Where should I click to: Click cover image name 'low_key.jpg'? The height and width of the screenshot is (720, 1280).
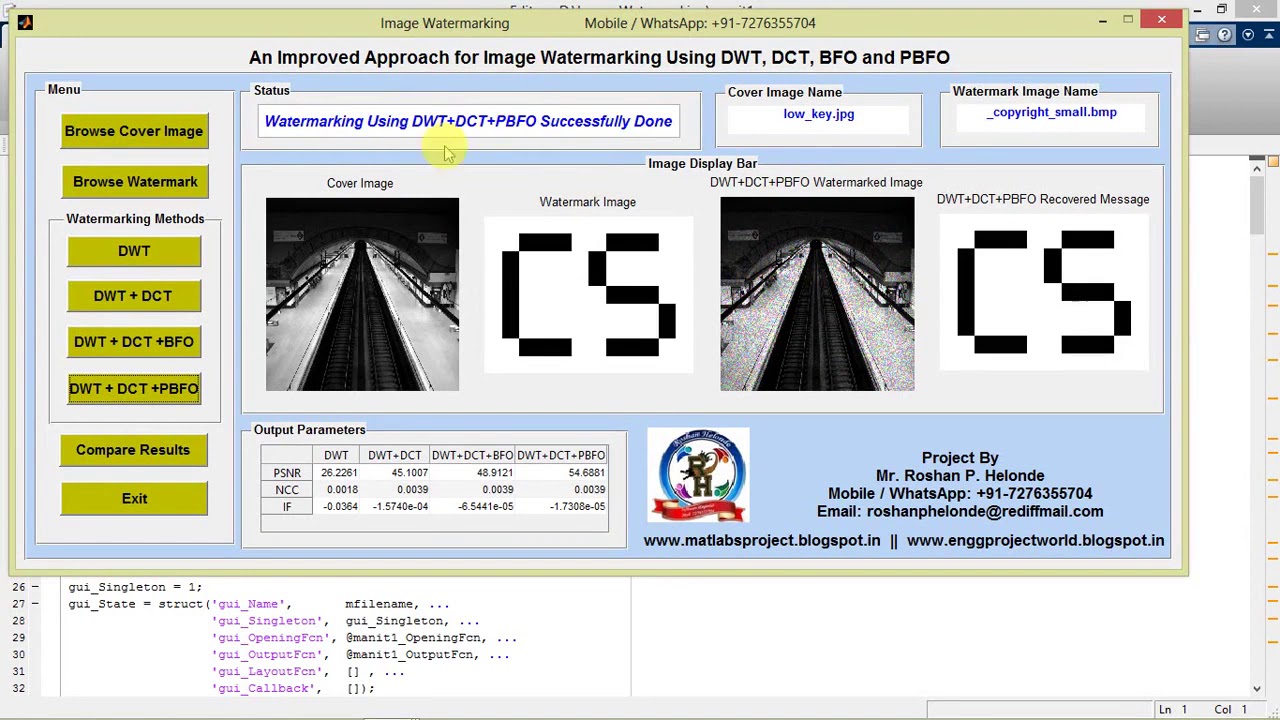pos(819,114)
